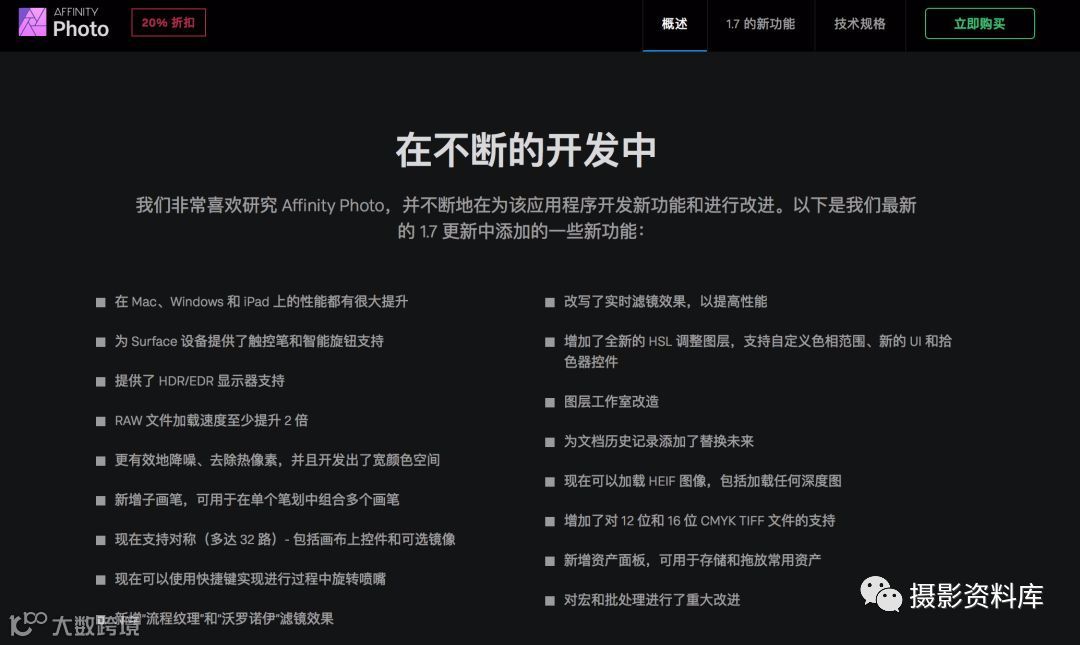Open the 技术规格 tab
Image resolution: width=1080 pixels, height=645 pixels.
click(x=860, y=24)
